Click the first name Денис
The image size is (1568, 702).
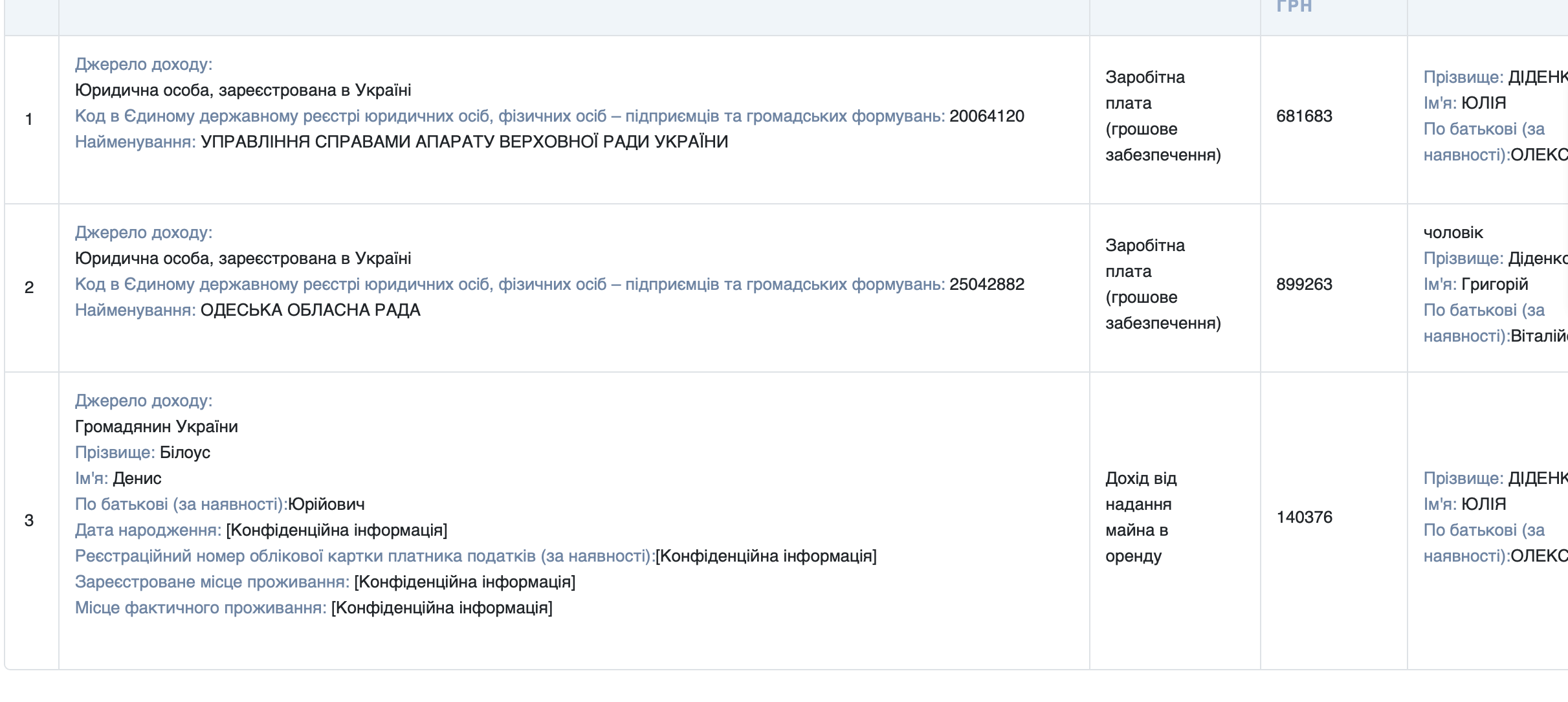pos(137,479)
